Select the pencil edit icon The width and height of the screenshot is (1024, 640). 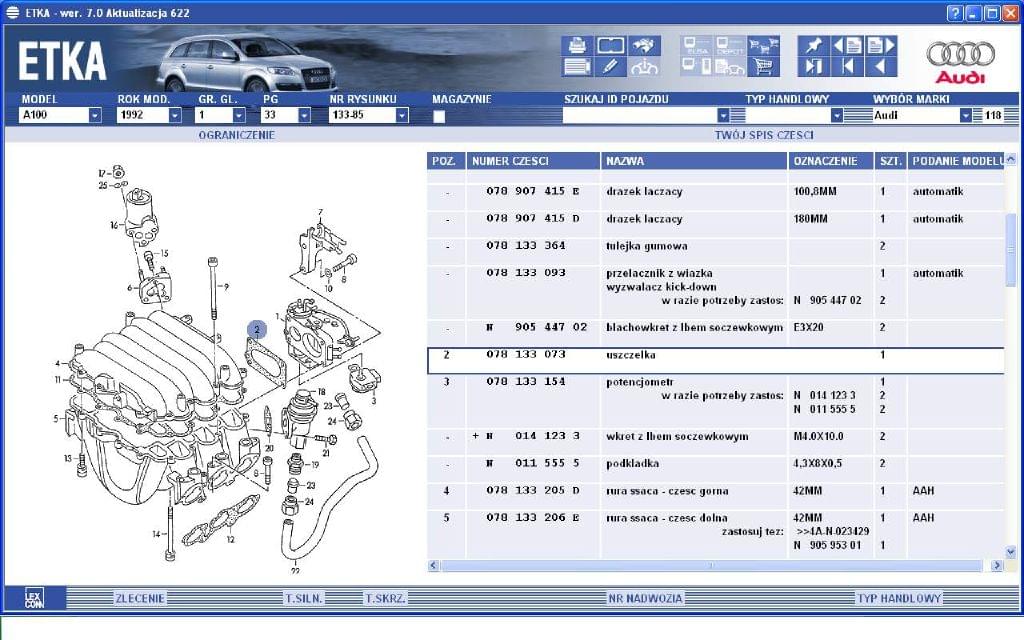[x=610, y=67]
